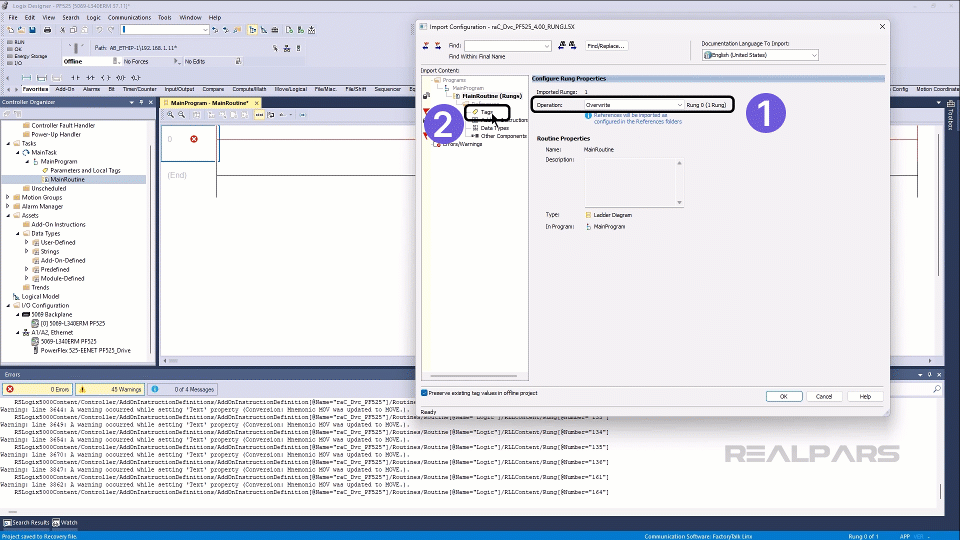Select the Examine On (XIC) contact icon
The image size is (960, 540).
point(75,78)
